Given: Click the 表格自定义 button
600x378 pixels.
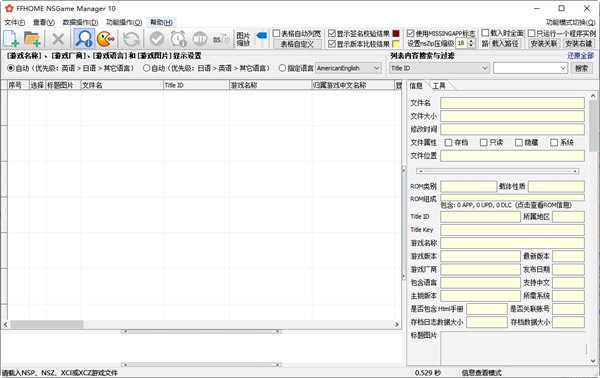Looking at the screenshot, I should coord(297,44).
